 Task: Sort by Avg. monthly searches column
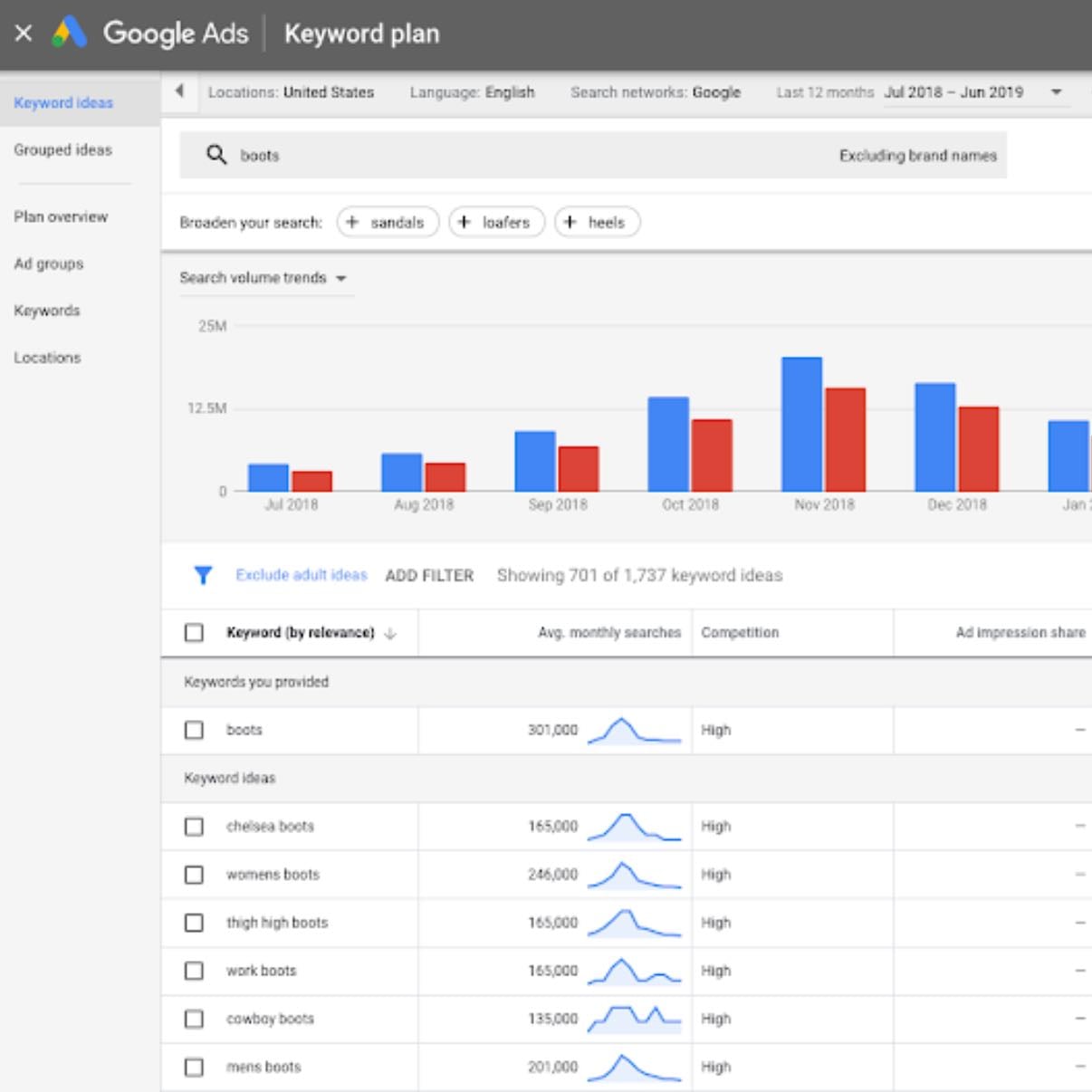[x=609, y=633]
